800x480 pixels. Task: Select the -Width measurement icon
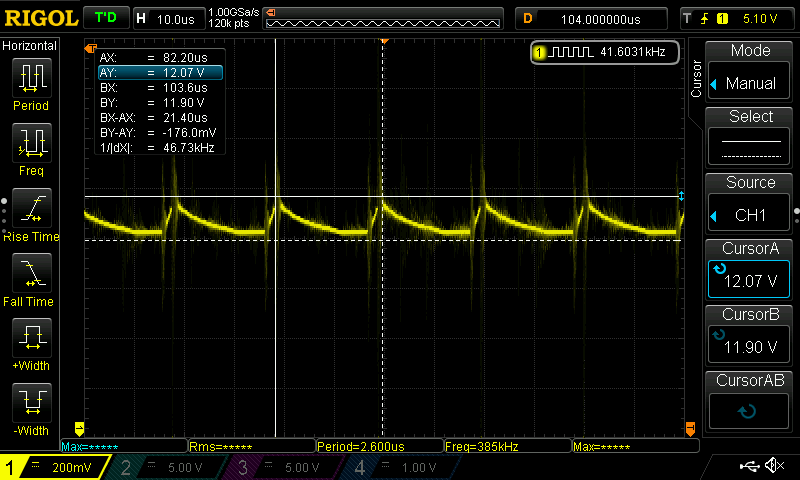[32, 402]
